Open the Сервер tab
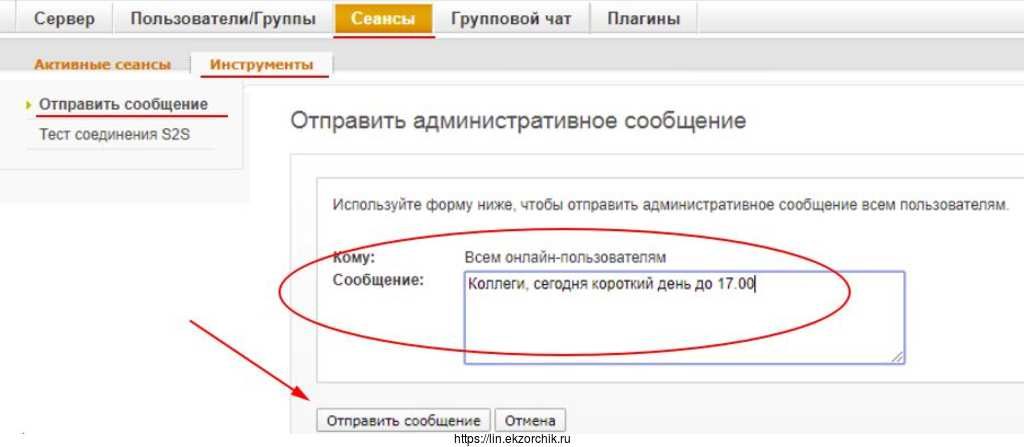Viewport: 1024px width, 447px height. click(x=65, y=19)
